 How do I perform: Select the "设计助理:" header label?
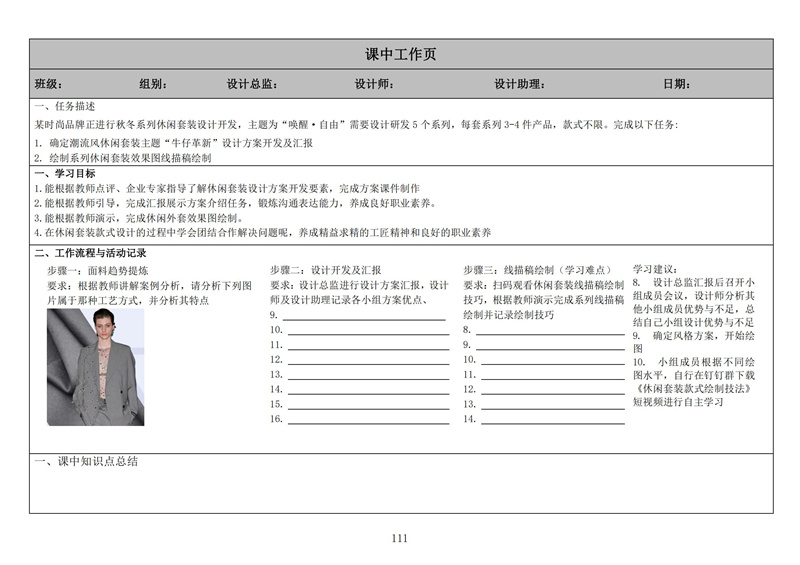[519, 84]
